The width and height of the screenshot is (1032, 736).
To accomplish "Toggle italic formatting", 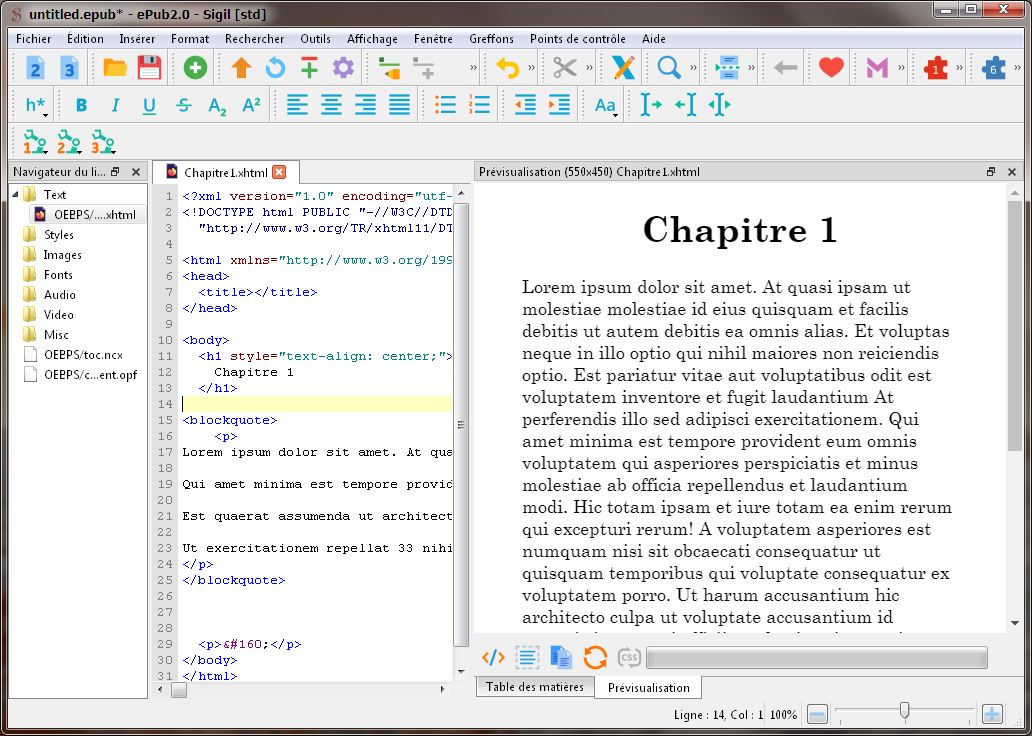I will [115, 105].
